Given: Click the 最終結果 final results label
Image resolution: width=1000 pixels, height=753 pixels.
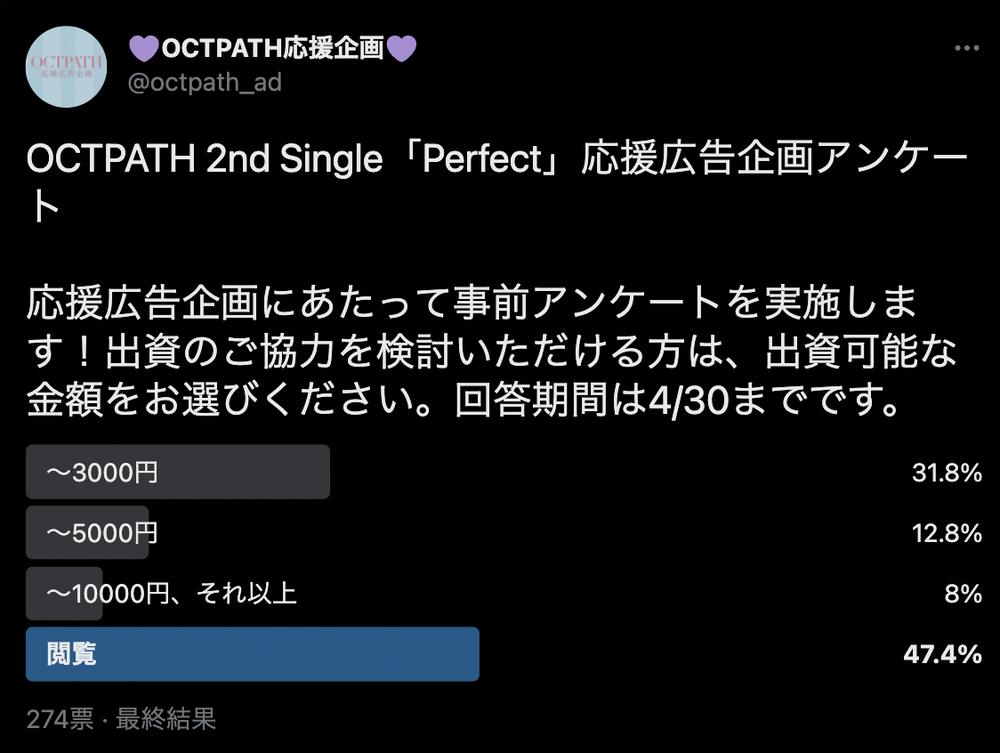Looking at the screenshot, I should 166,718.
